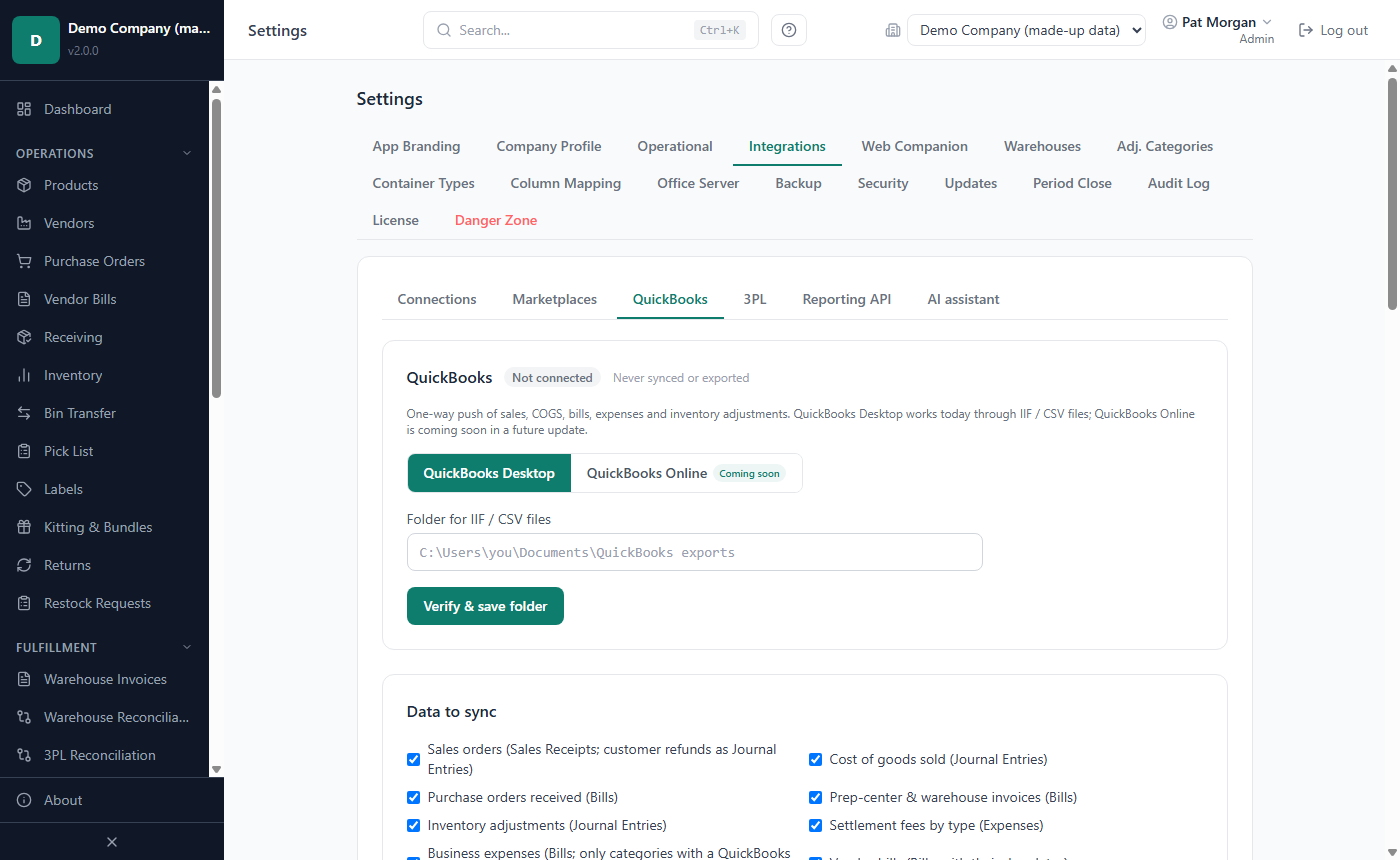Select the QuickBooks Desktop option
1400x860 pixels.
[489, 473]
